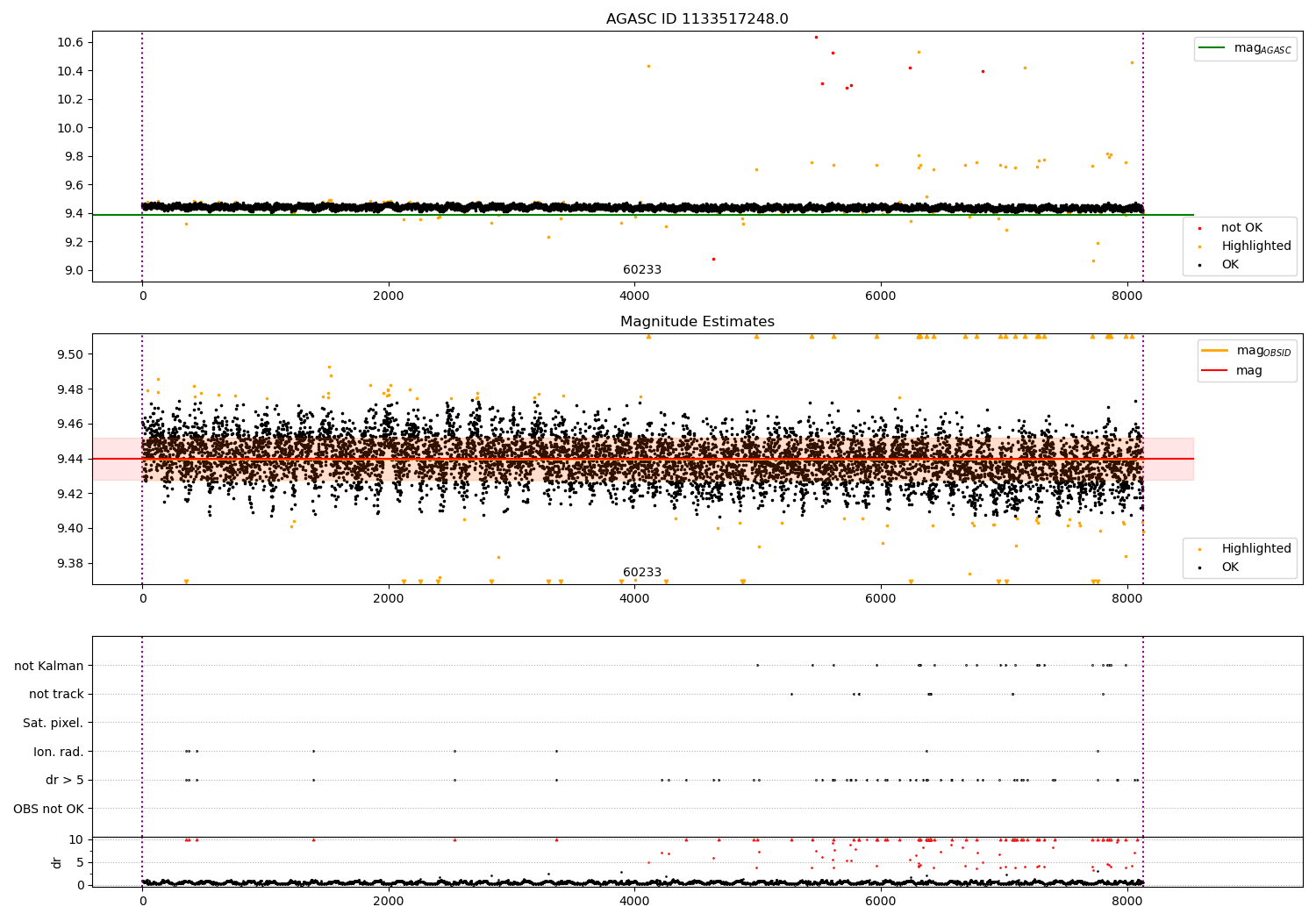The width and height of the screenshot is (1316, 921).
Task: Click the 10.6 y-axis tick label
Action: pos(71,43)
